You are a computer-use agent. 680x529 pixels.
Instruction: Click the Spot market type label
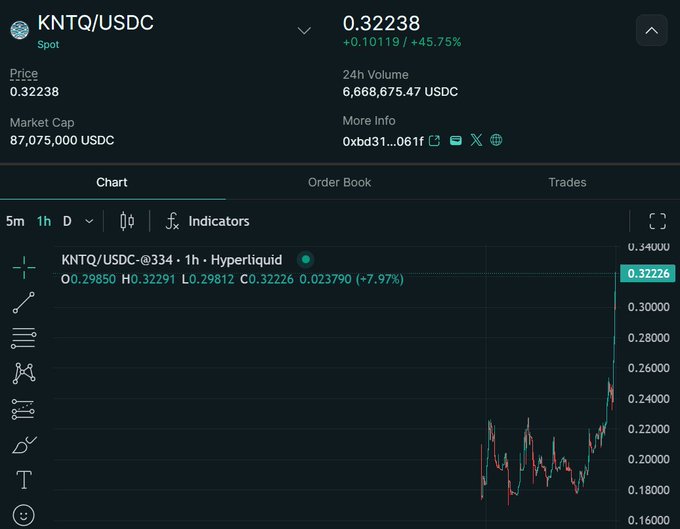(x=48, y=45)
